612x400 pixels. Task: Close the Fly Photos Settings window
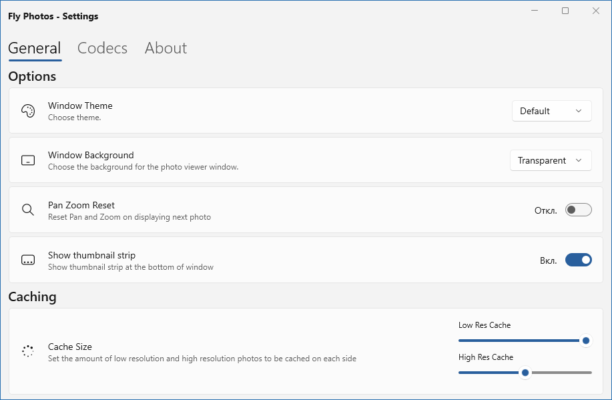[596, 11]
